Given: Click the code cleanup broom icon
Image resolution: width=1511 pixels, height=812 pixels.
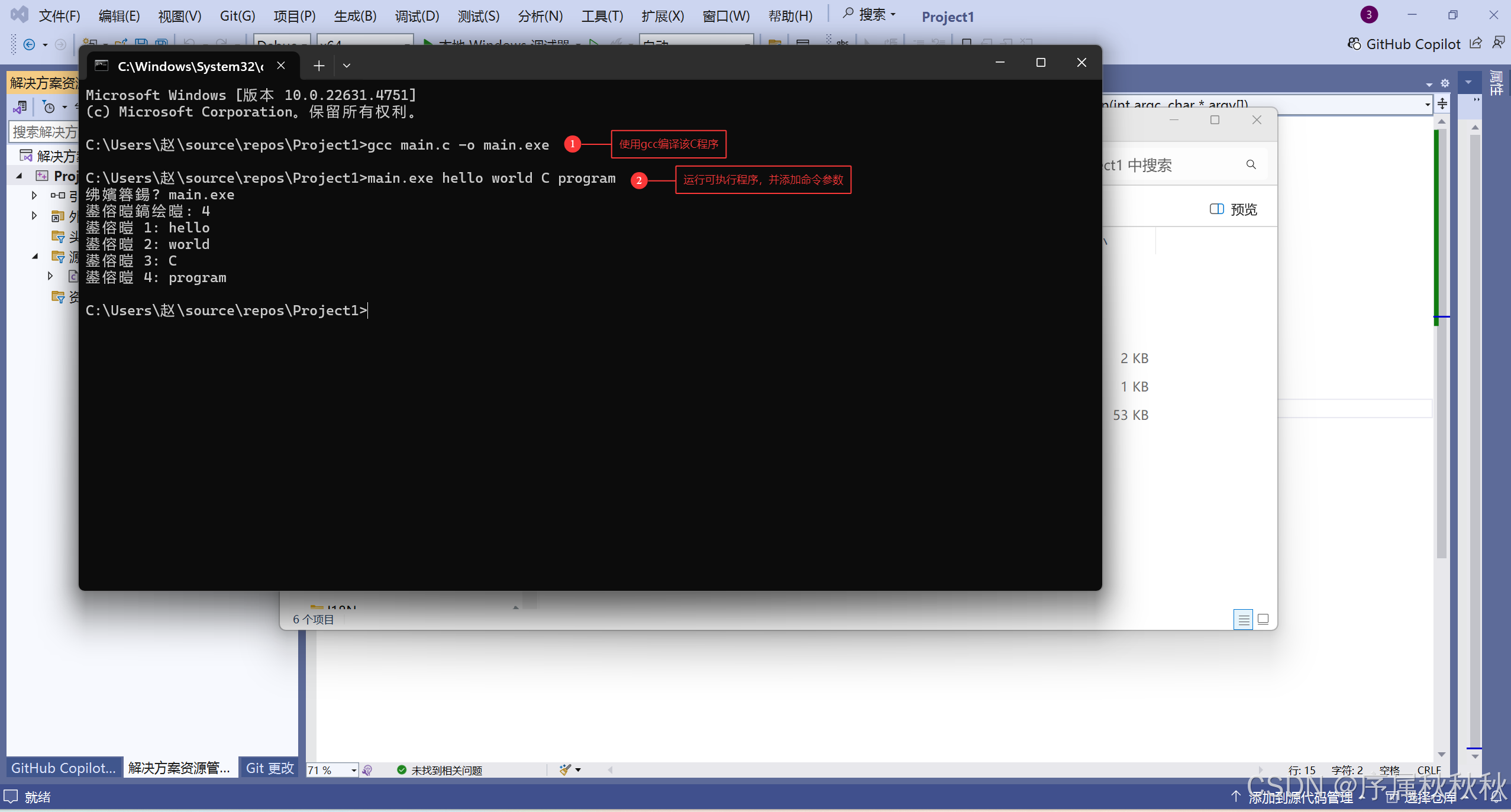Looking at the screenshot, I should click(x=565, y=769).
